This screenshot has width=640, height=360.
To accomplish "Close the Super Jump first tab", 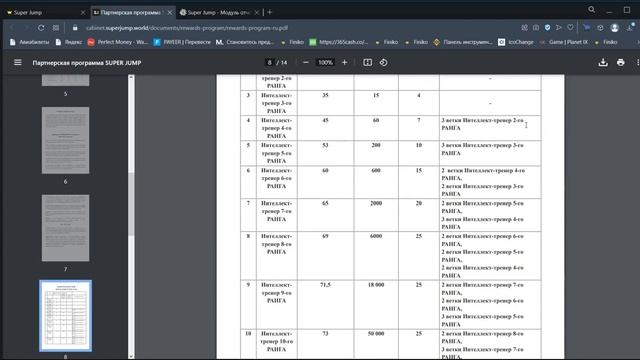I will click(x=83, y=13).
